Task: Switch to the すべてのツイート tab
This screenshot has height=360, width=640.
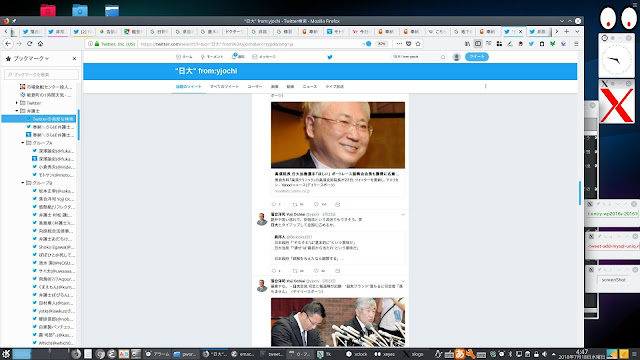Action: click(224, 87)
